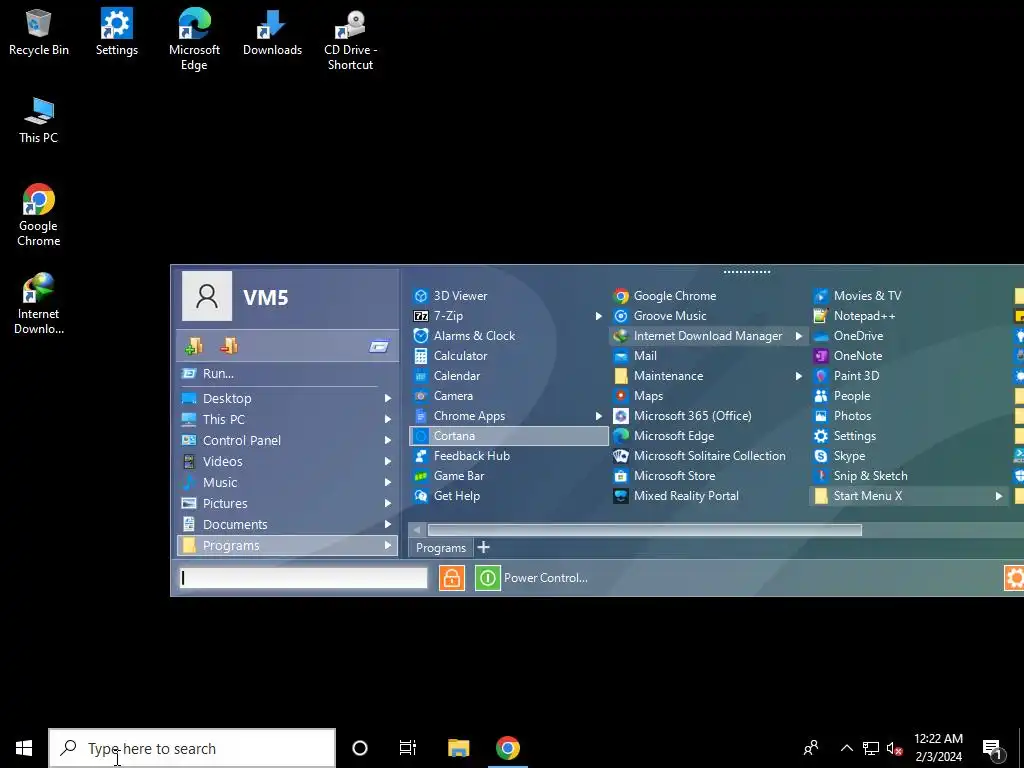Open Feedback Hub
This screenshot has width=1024, height=768.
[509, 456]
